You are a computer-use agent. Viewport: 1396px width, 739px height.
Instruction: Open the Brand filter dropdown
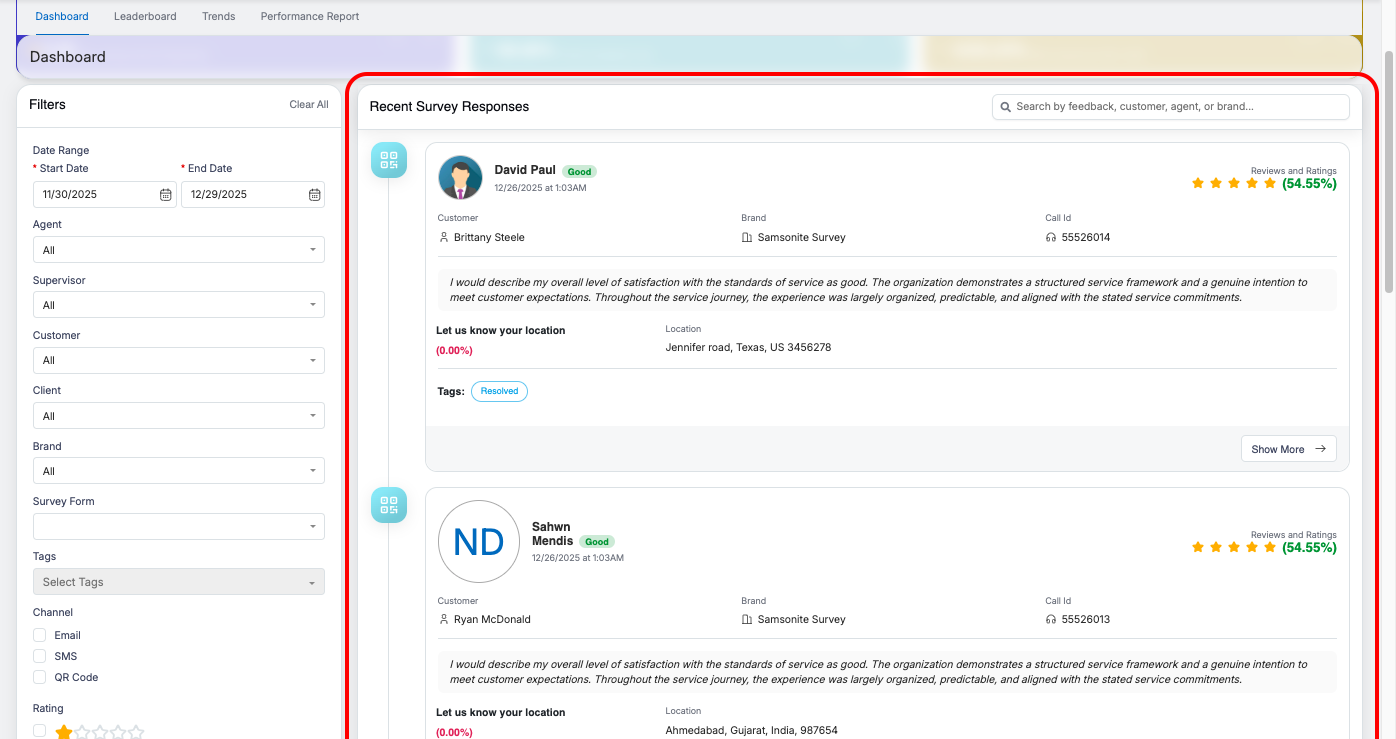coord(178,471)
